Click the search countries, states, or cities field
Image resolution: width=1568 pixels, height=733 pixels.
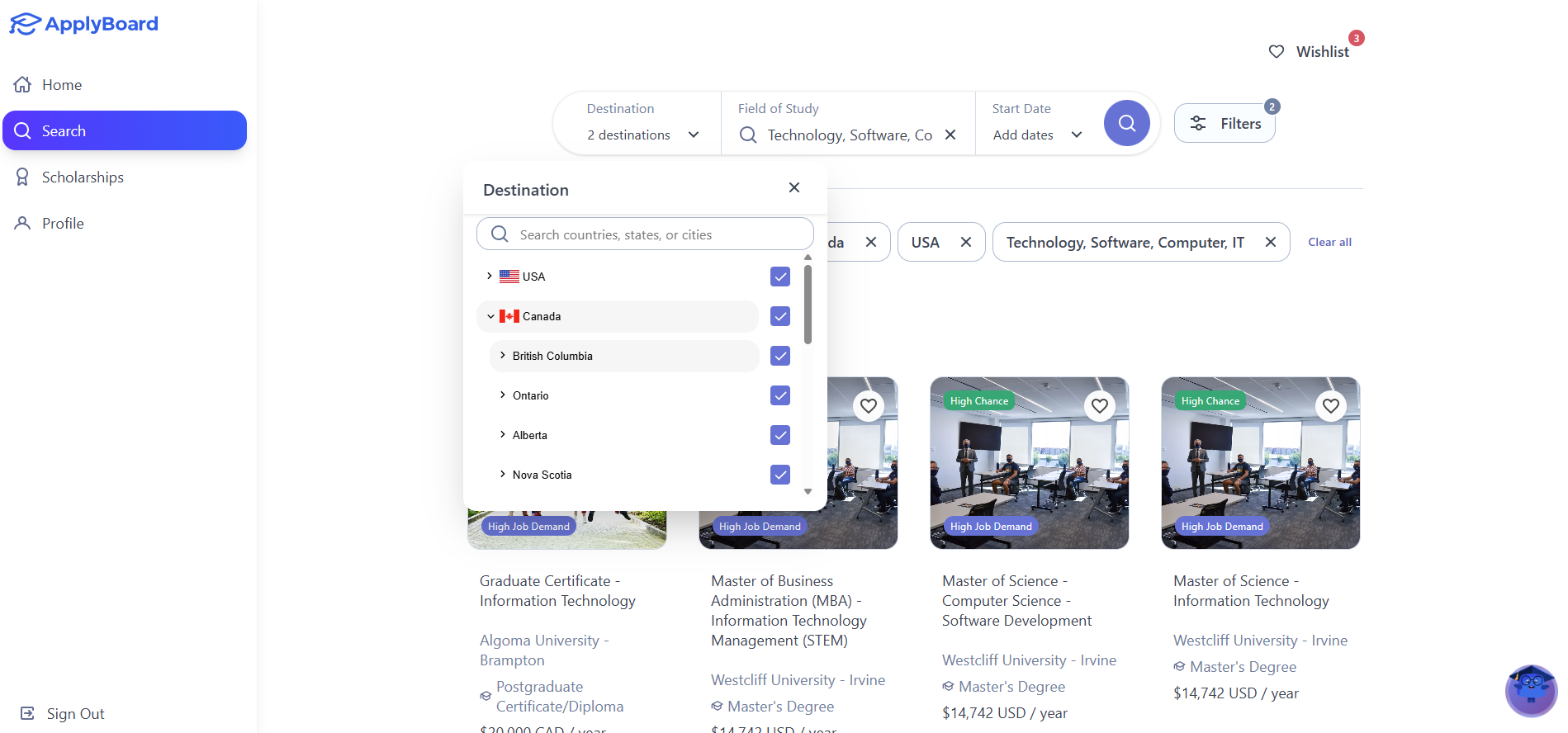click(645, 234)
